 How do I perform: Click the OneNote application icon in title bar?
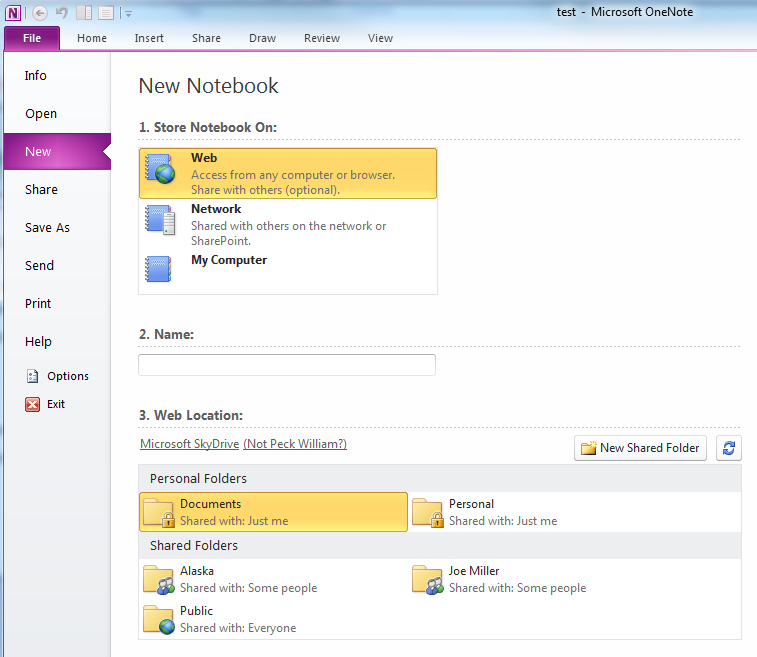point(13,13)
